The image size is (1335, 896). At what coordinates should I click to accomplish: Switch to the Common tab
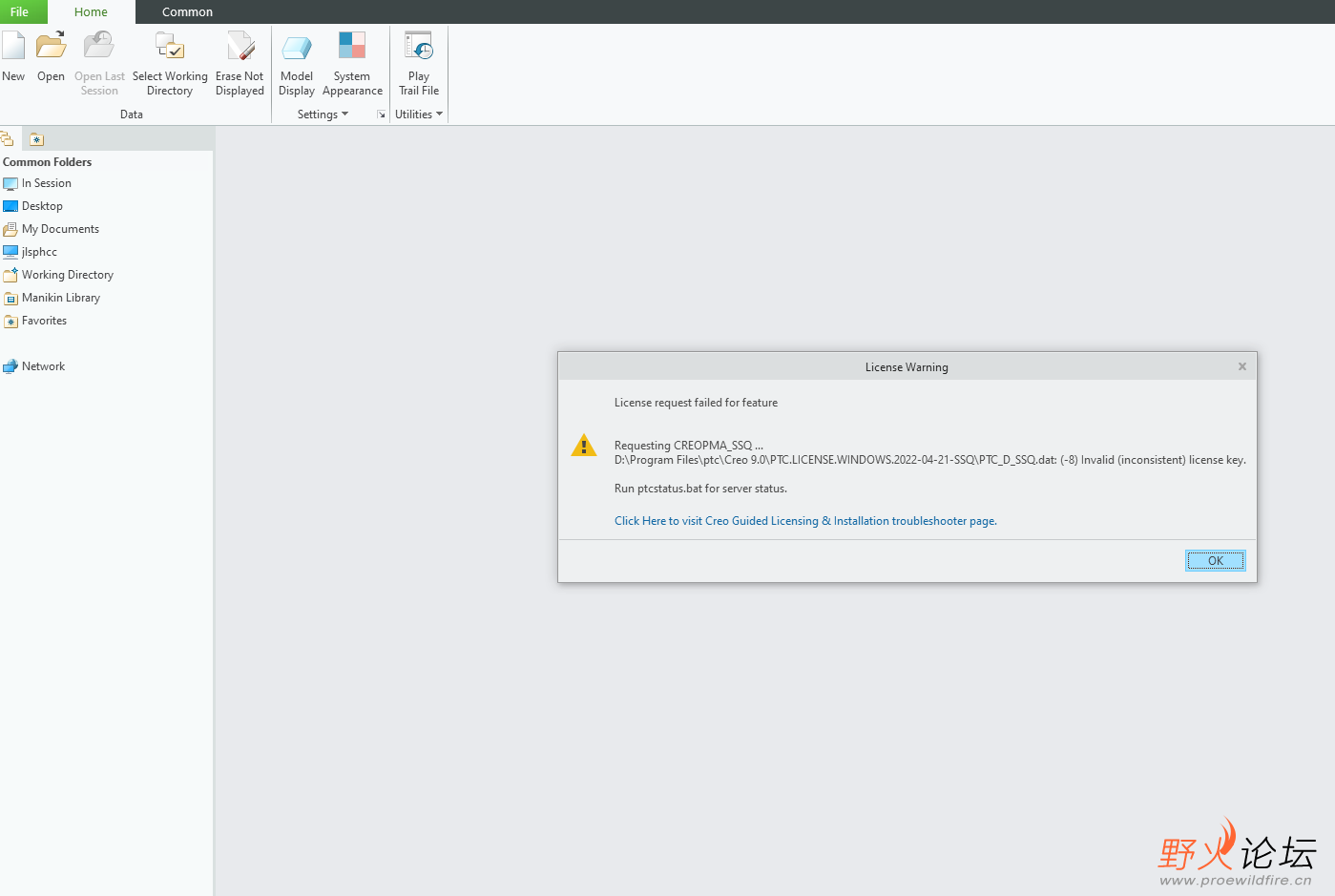coord(187,11)
